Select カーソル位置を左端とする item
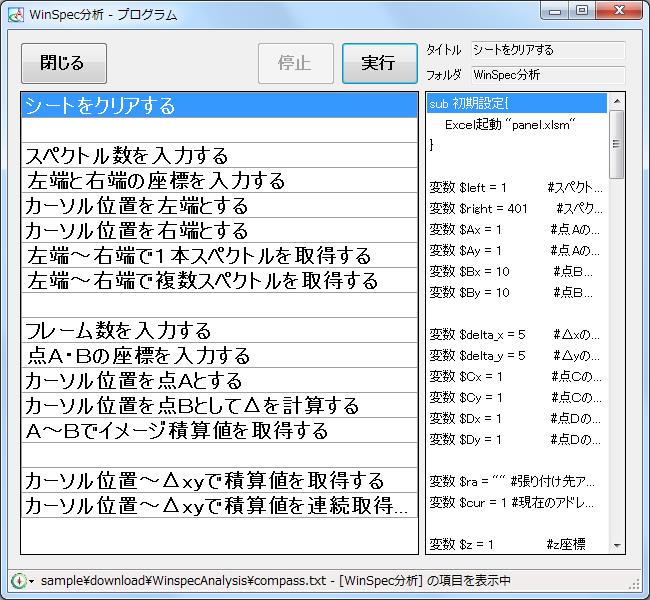Viewport: 650px width, 600px height. point(219,206)
